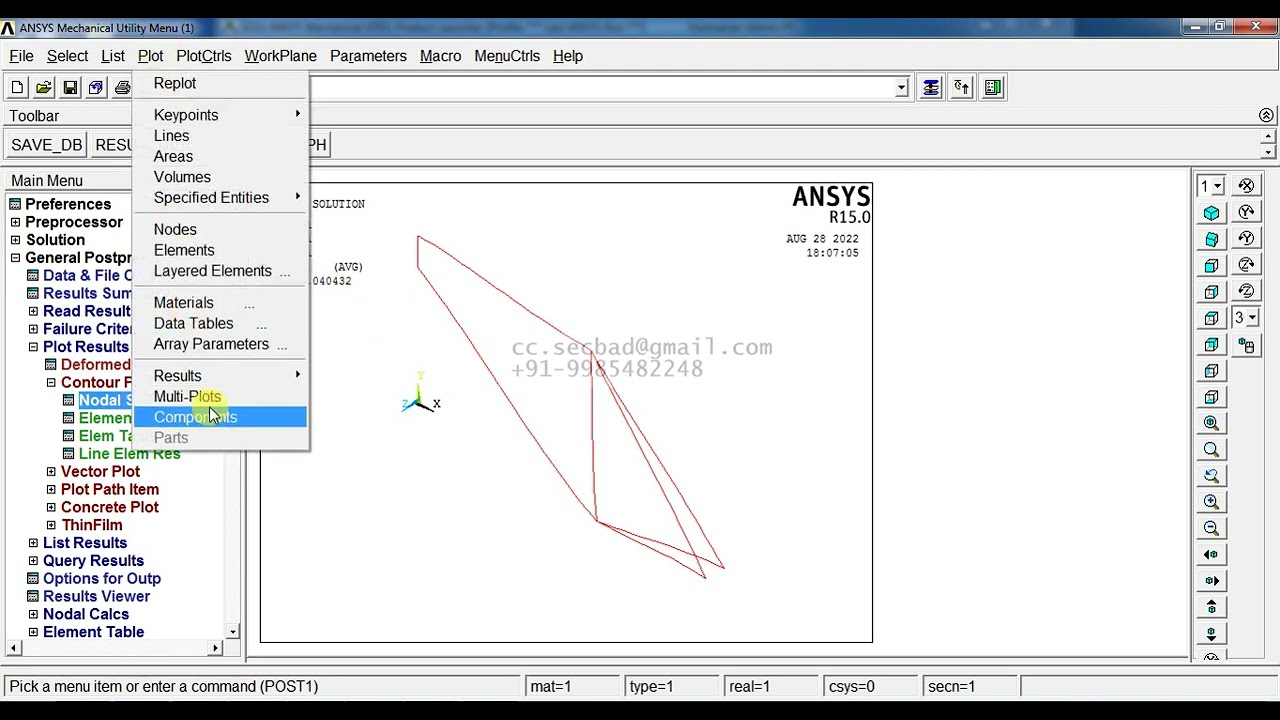
Task: Select the Isometric View cube icon
Action: [x=1211, y=213]
